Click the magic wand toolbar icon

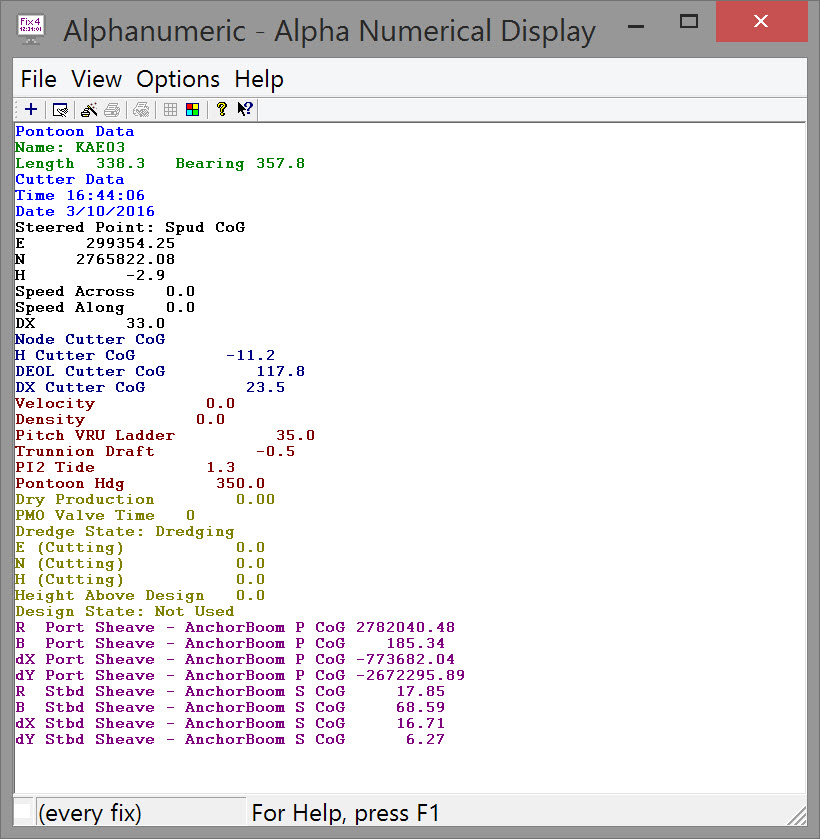pyautogui.click(x=89, y=110)
